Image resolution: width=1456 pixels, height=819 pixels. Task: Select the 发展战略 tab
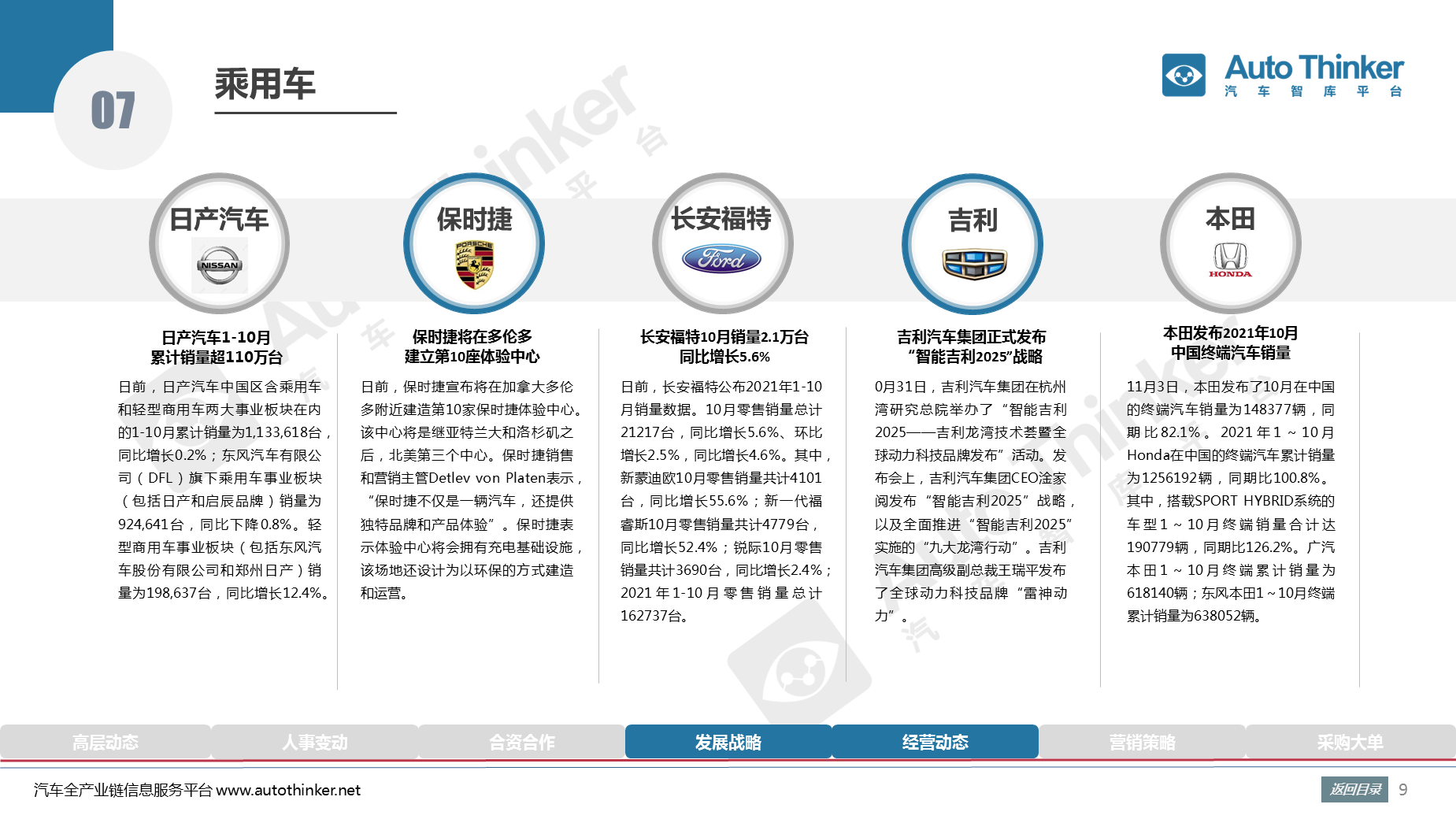(728, 742)
